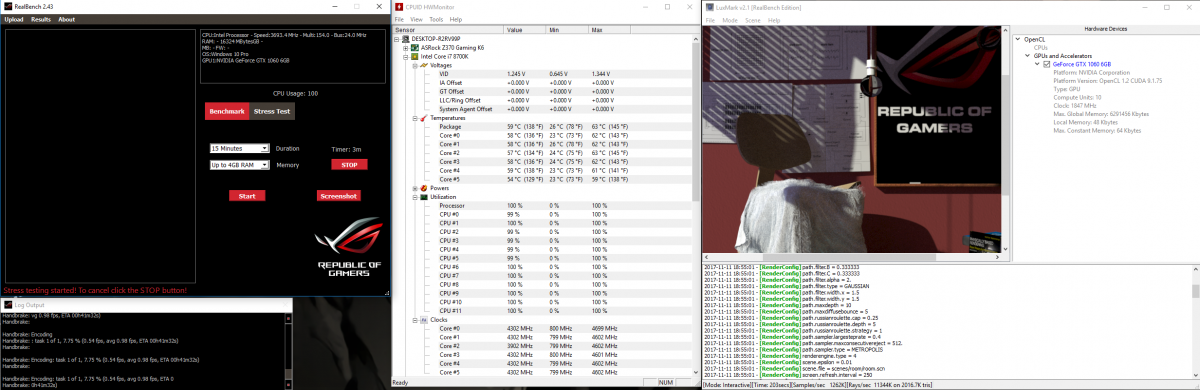Sort by the Sensor column header
Image resolution: width=1200 pixels, height=390 pixels.
click(448, 30)
